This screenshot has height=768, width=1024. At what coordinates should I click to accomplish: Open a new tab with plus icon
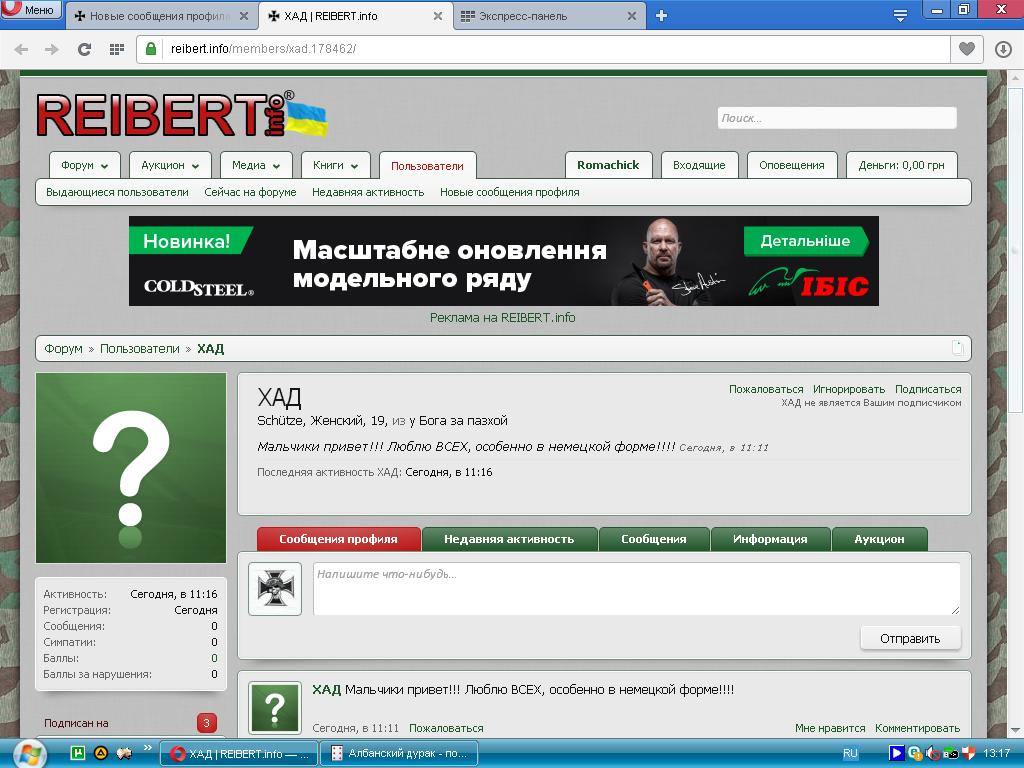(662, 16)
